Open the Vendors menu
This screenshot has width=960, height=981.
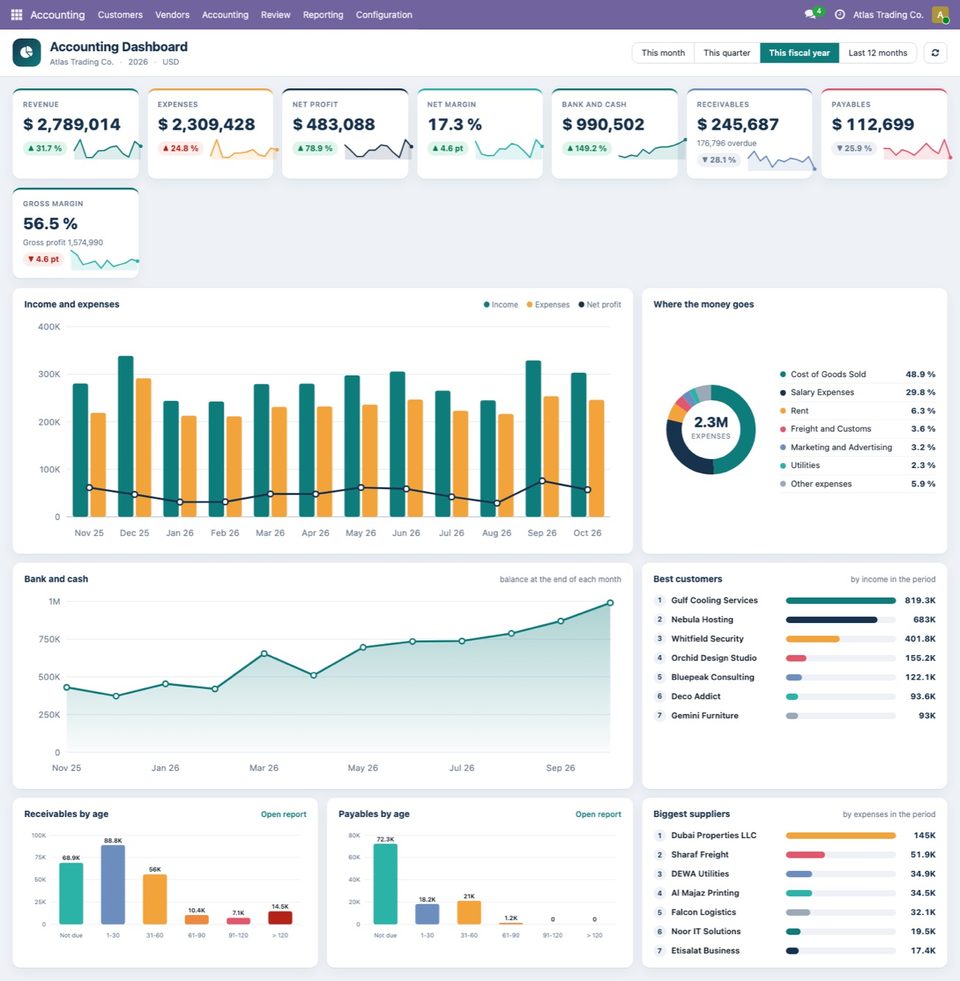[172, 14]
